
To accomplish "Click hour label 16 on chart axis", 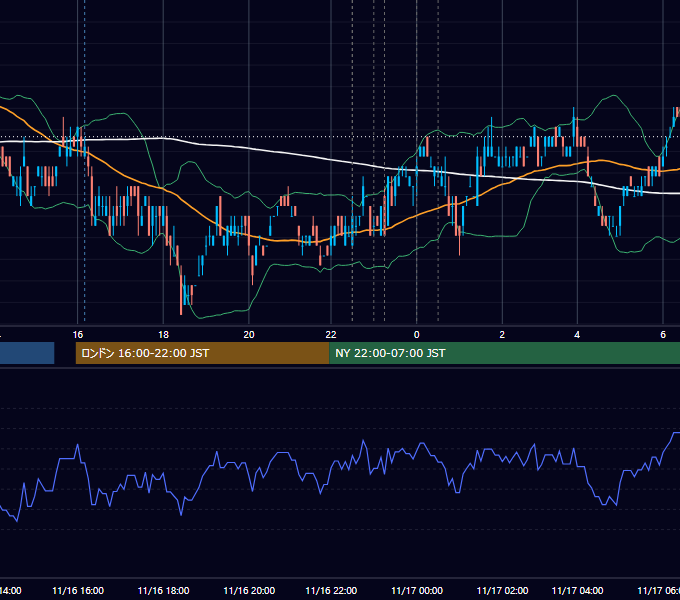I will [x=78, y=334].
